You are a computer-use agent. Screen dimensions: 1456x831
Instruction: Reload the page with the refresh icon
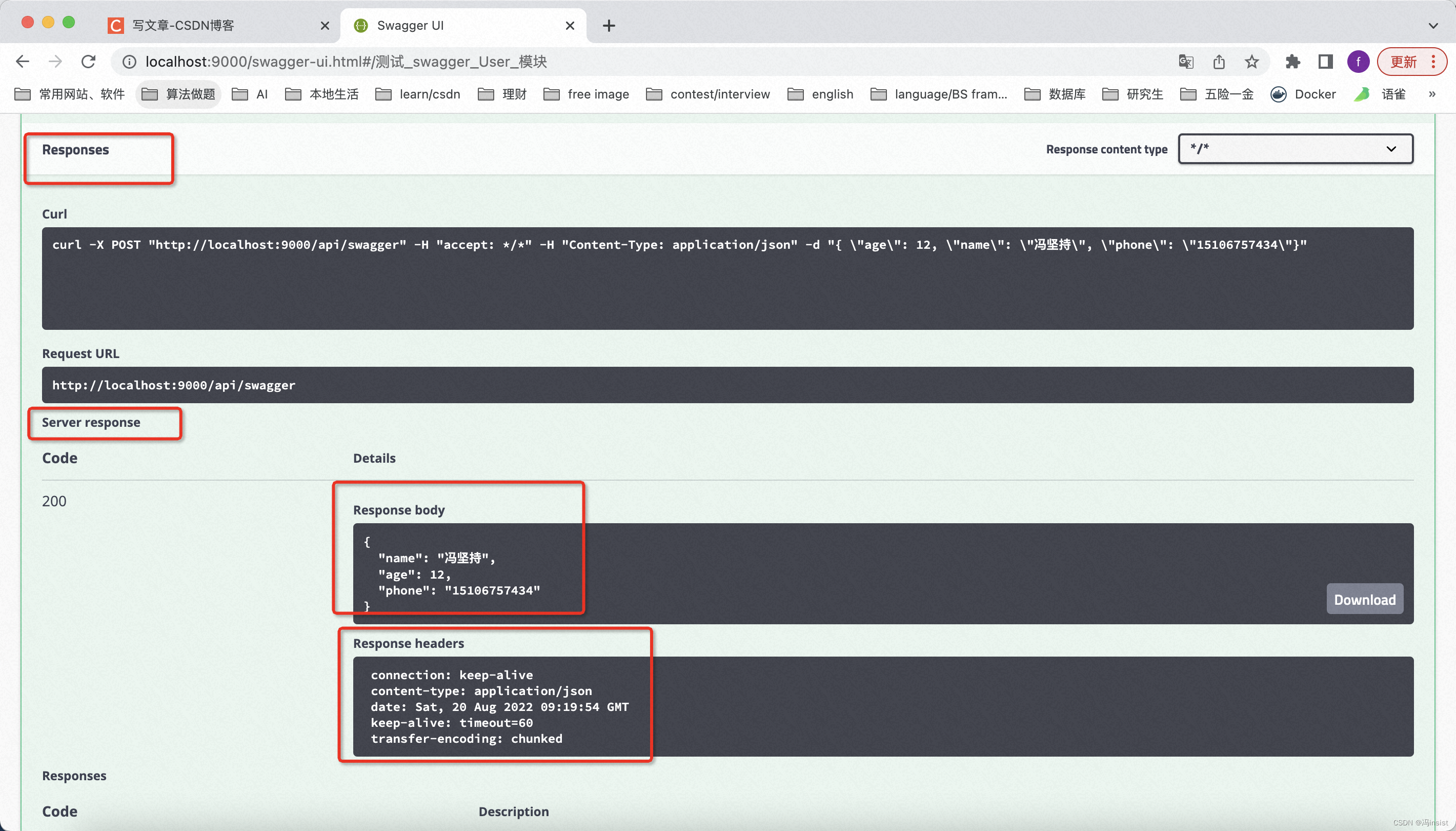88,62
